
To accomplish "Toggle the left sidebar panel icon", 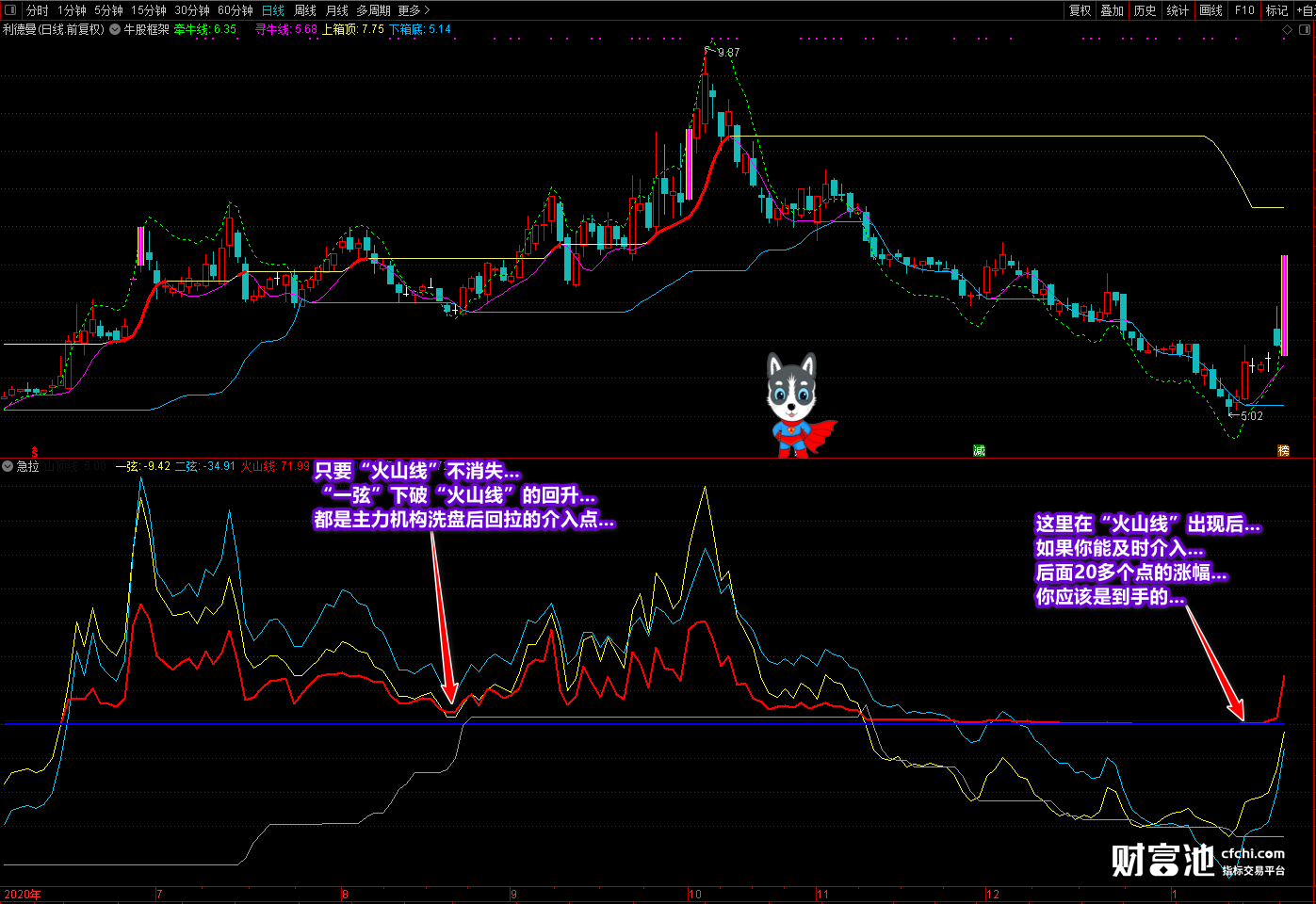I will [x=10, y=10].
